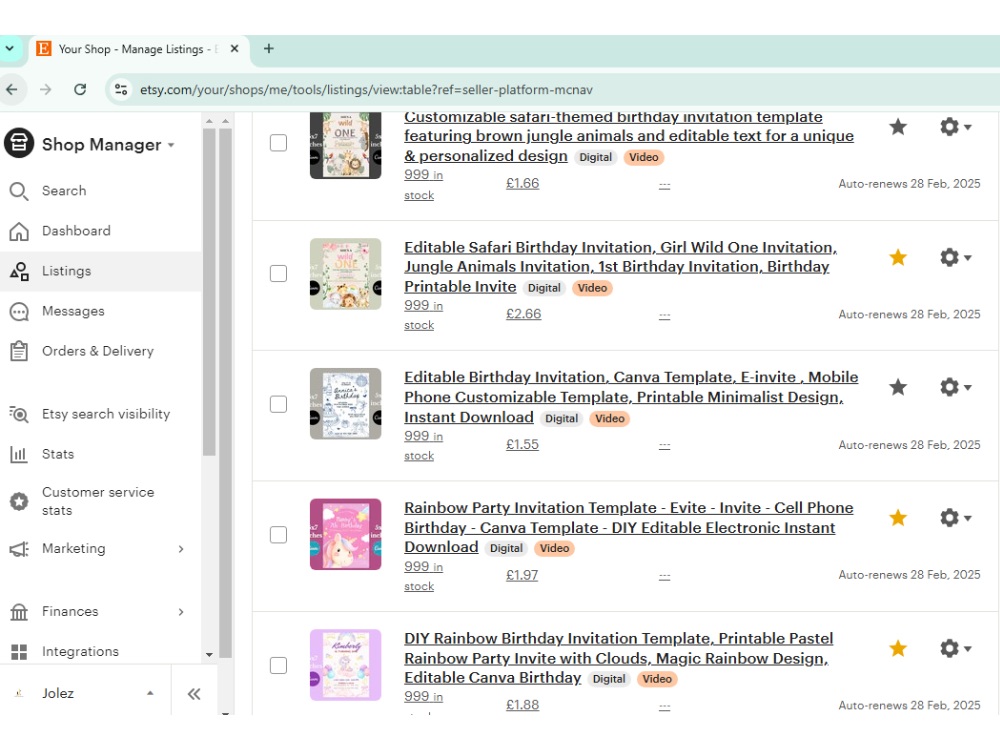Select checkbox for Editable Safari Birthday Invitation listing
1000x750 pixels.
point(278,274)
